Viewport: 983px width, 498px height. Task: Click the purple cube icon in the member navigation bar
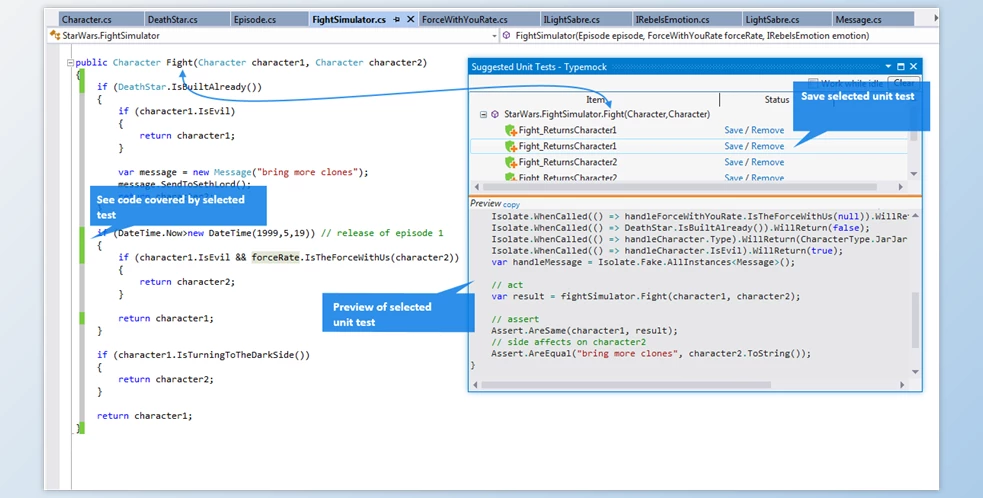[507, 35]
